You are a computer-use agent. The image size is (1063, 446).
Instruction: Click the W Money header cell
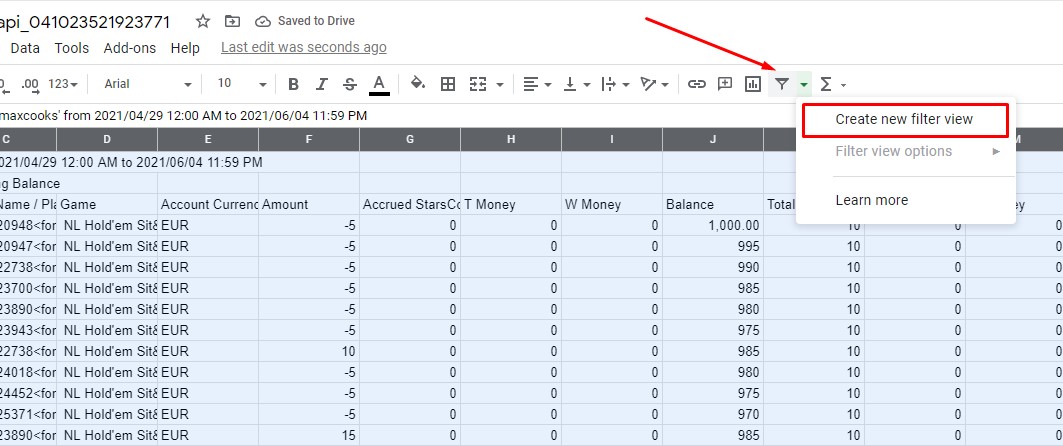[612, 205]
